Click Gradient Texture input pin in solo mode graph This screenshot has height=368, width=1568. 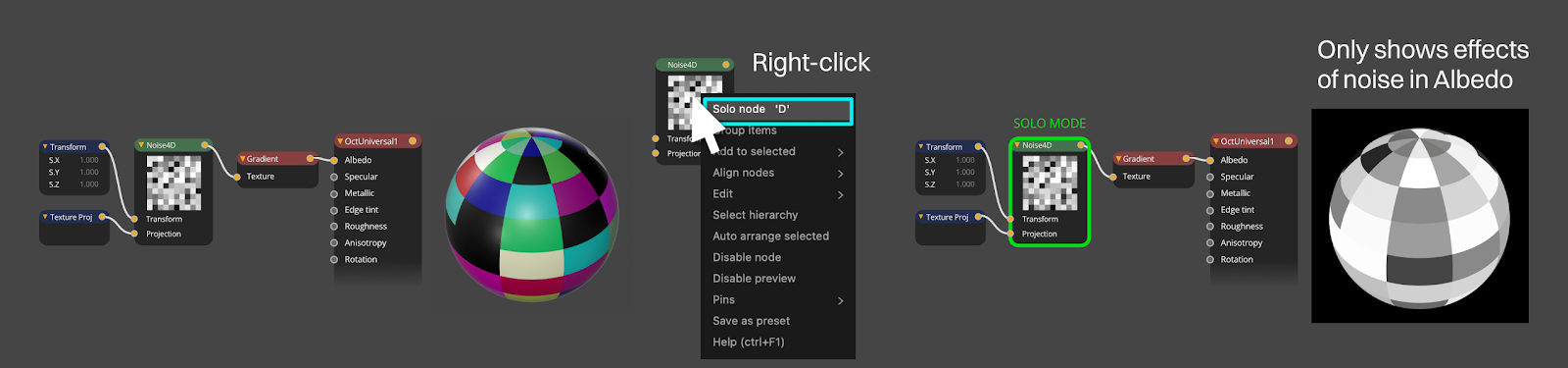(1113, 177)
